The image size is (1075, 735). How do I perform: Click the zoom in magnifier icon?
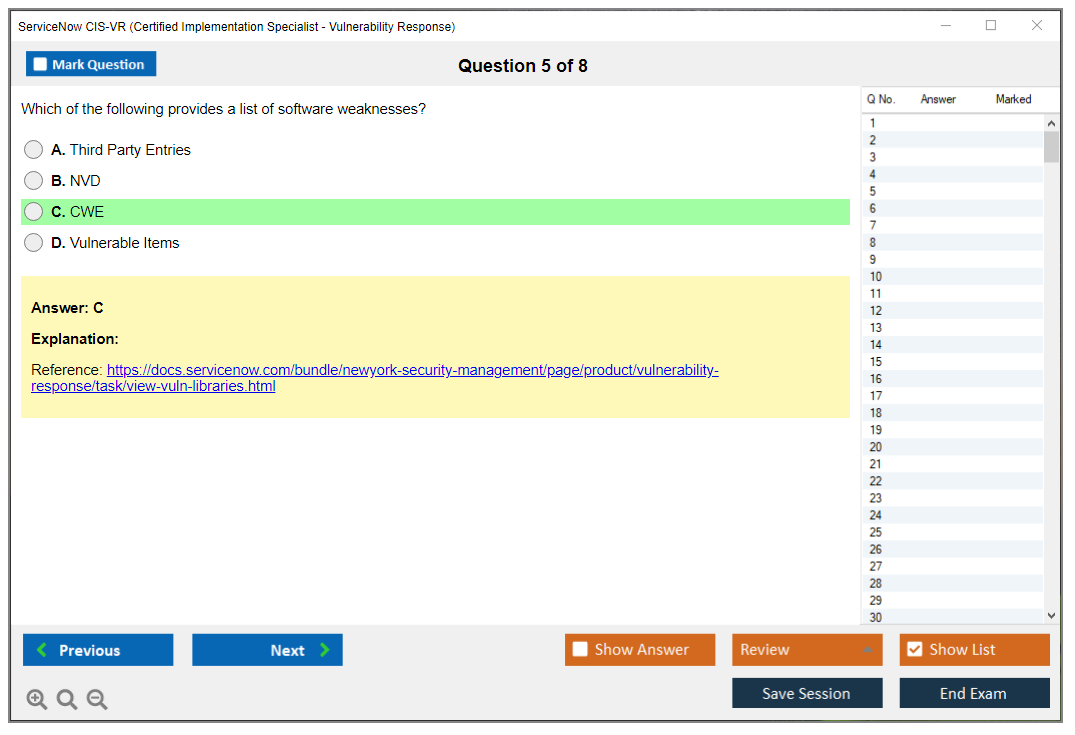37,700
